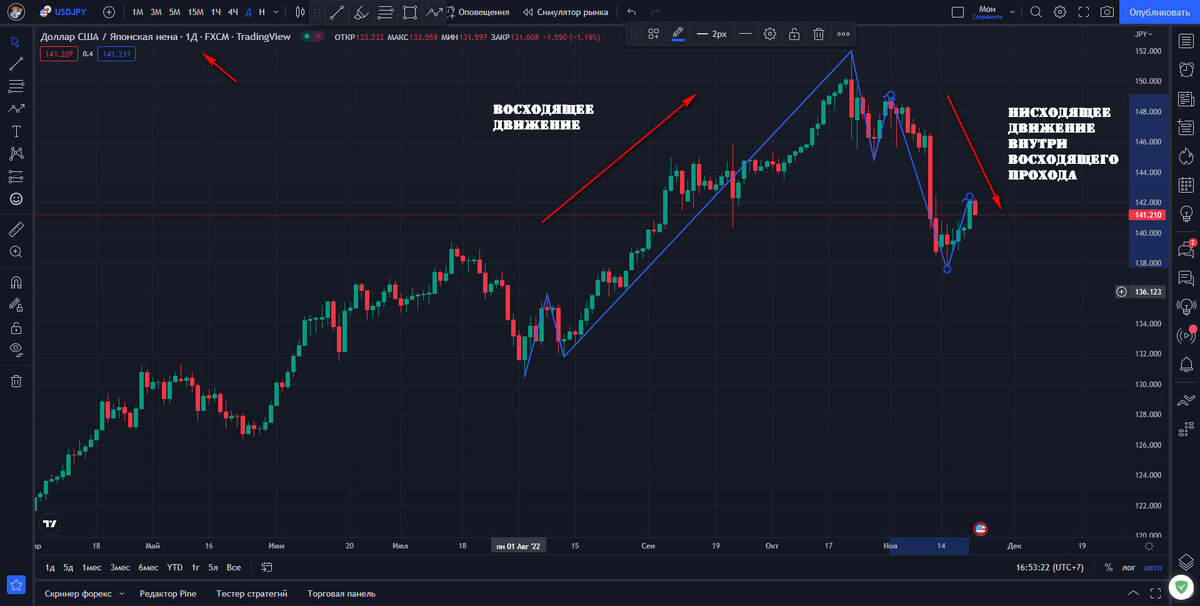Select the ruler measure tool
Screen dimensions: 1200x606
(x=16, y=229)
